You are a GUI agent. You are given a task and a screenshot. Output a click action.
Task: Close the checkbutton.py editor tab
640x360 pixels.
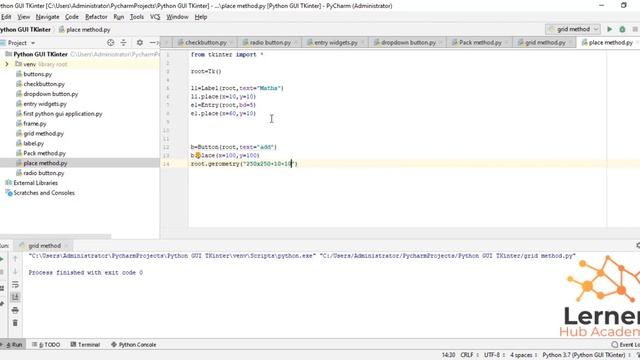click(231, 42)
